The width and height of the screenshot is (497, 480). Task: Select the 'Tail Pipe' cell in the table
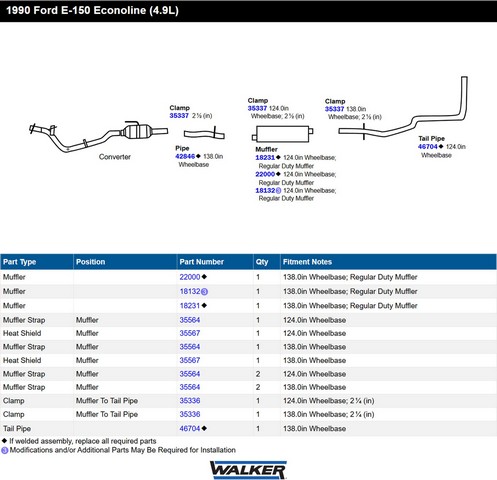17,429
